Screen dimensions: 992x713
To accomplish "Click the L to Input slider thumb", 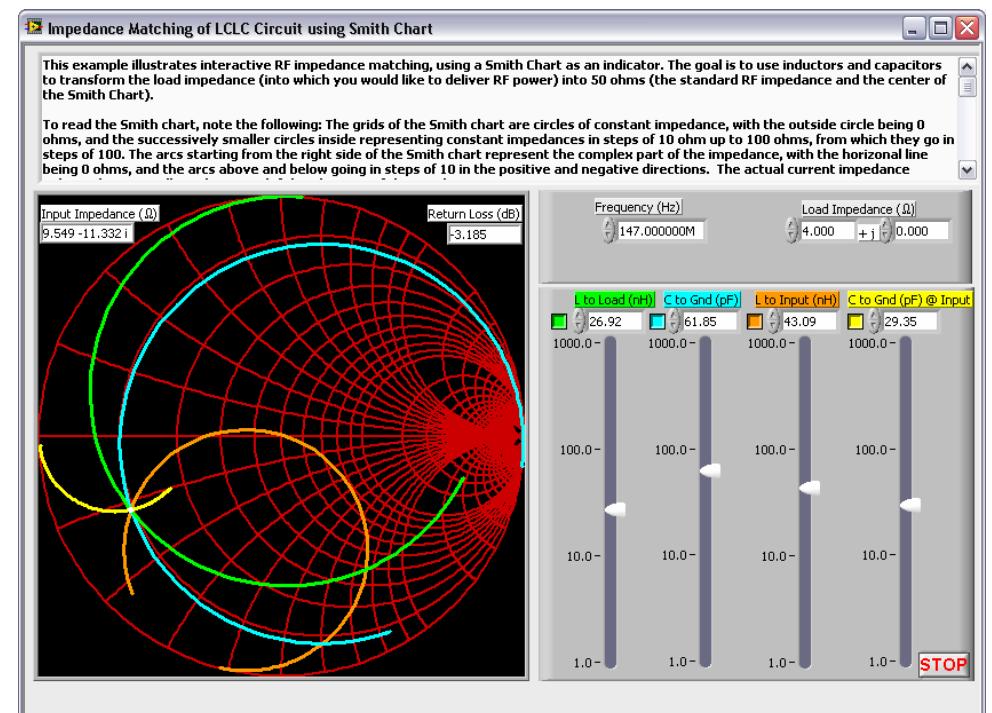I will click(x=810, y=488).
